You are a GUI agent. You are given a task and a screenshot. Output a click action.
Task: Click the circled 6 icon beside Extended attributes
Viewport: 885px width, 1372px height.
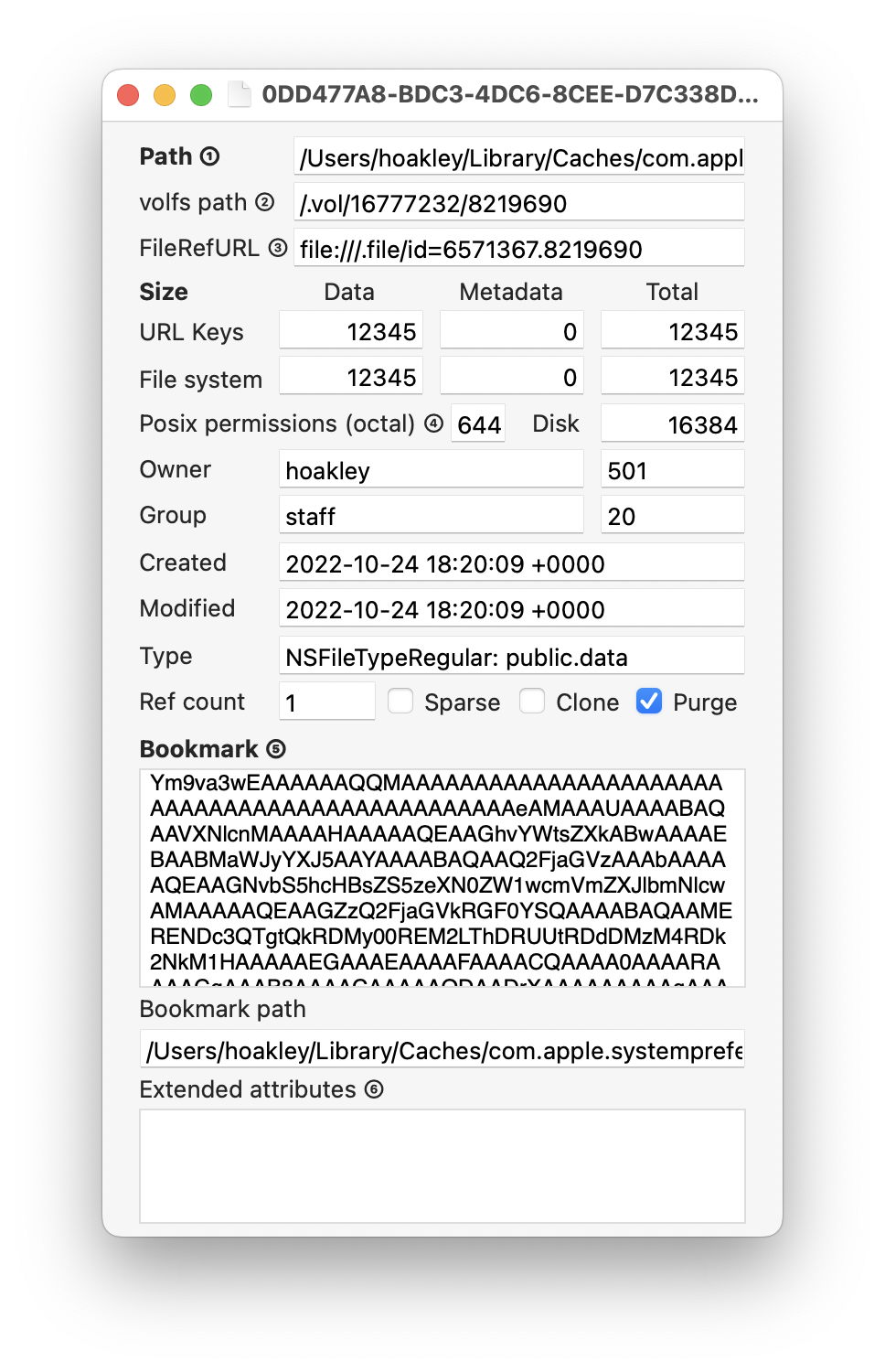374,1089
